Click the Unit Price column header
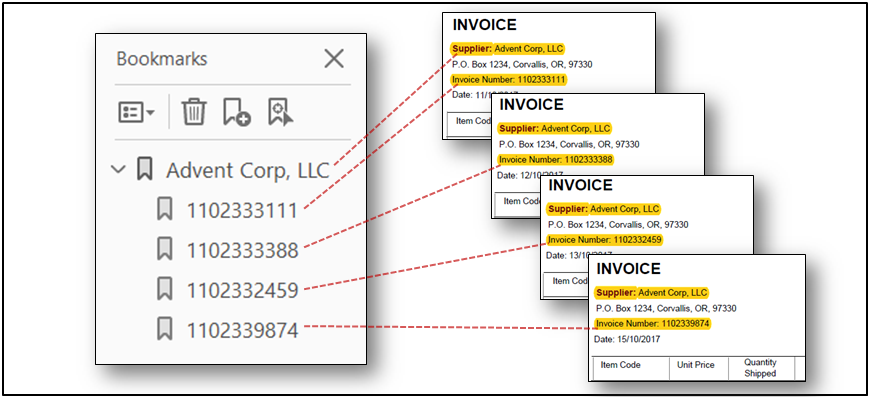Image resolution: width=869 pixels, height=397 pixels. point(696,365)
